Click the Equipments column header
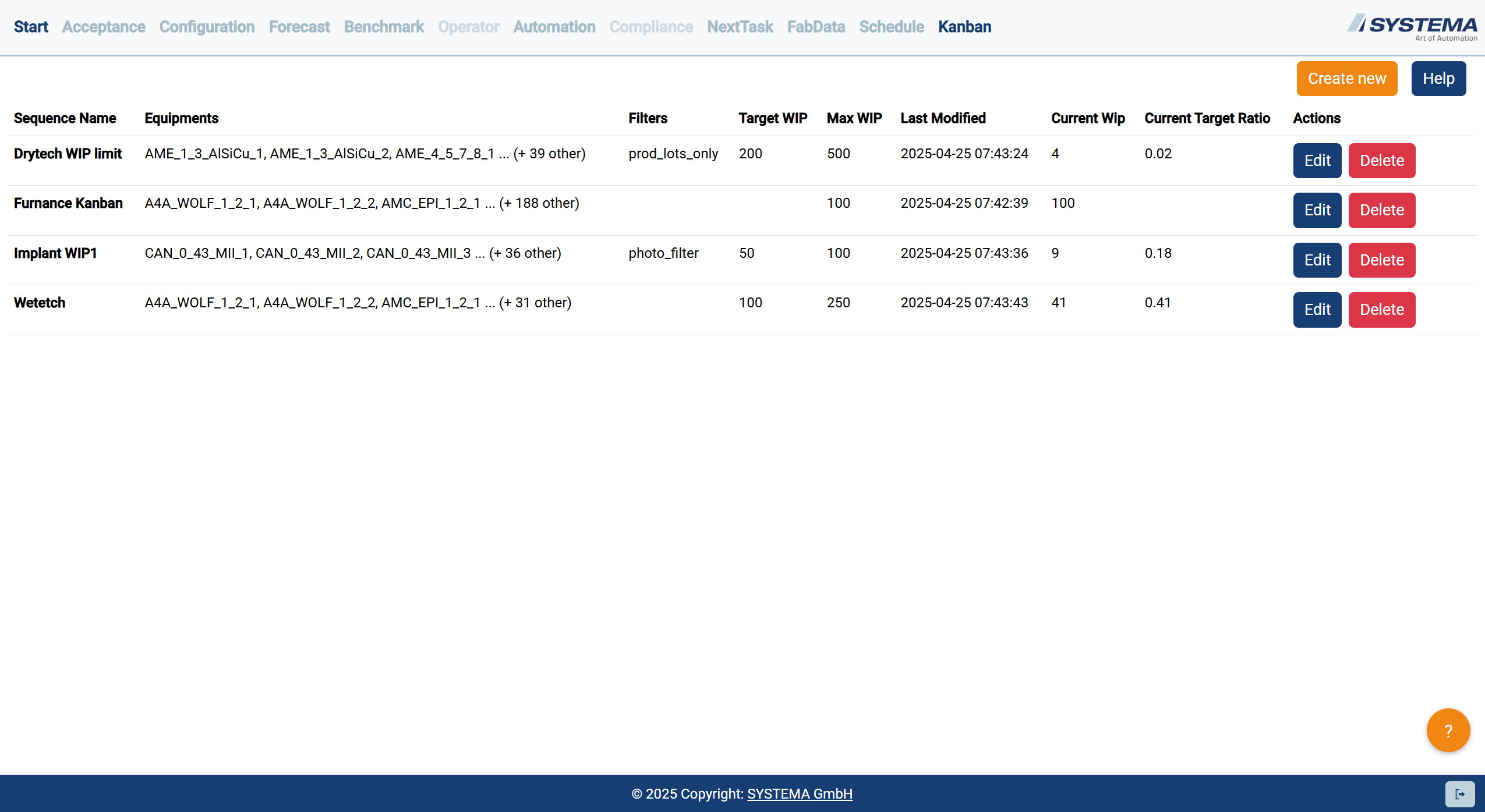Screen dimensions: 1485x812 click(x=181, y=118)
